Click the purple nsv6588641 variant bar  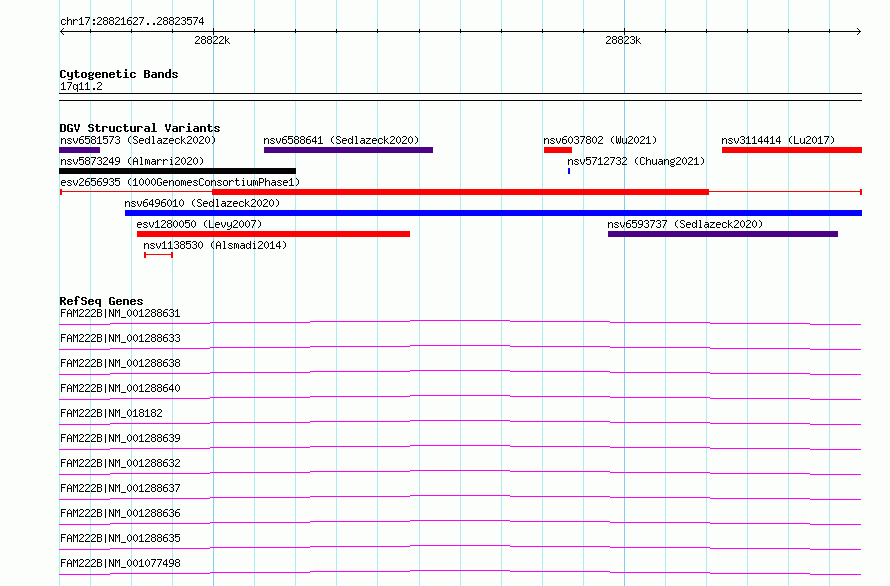pyautogui.click(x=348, y=150)
